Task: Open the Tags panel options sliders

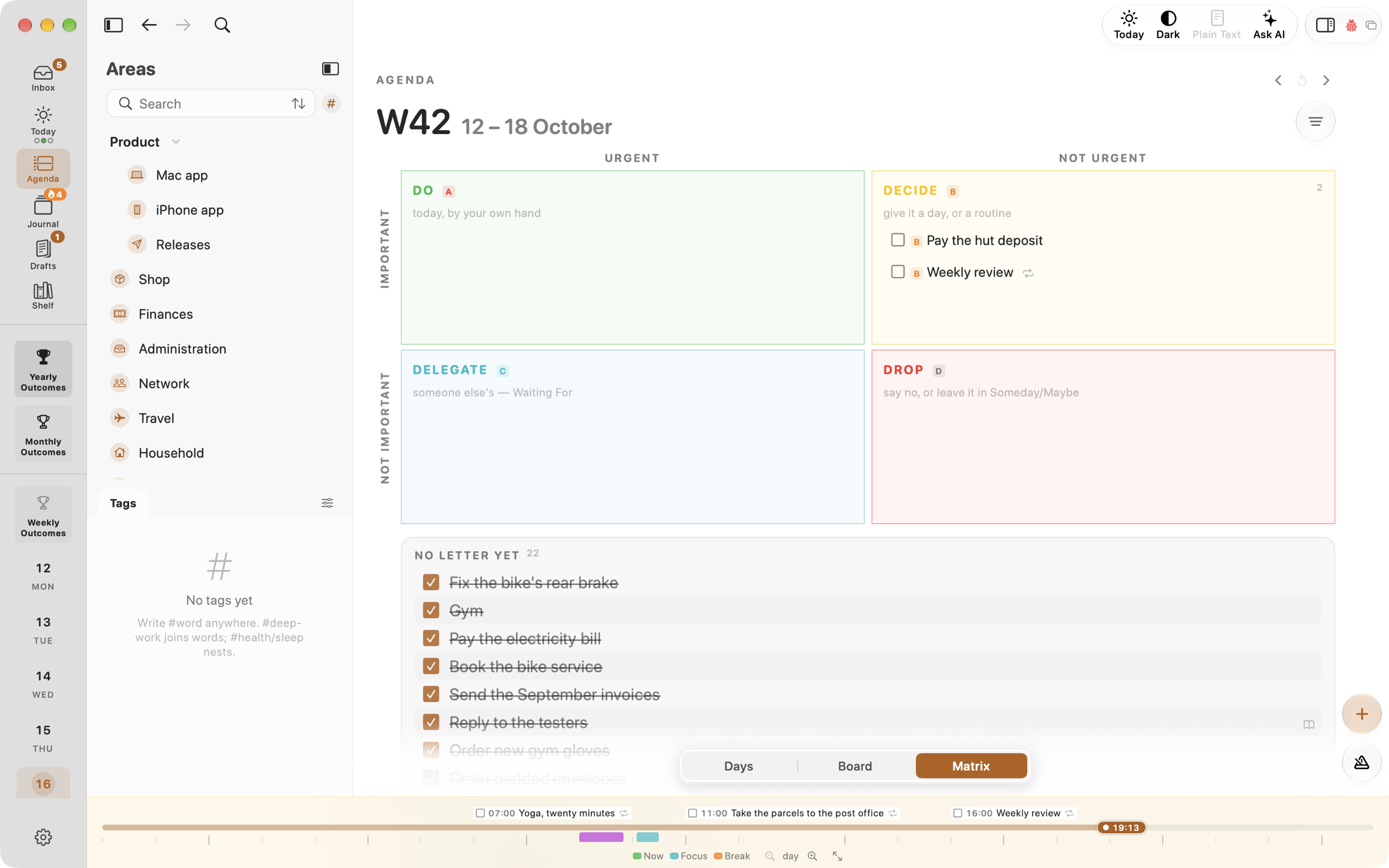Action: [x=327, y=503]
